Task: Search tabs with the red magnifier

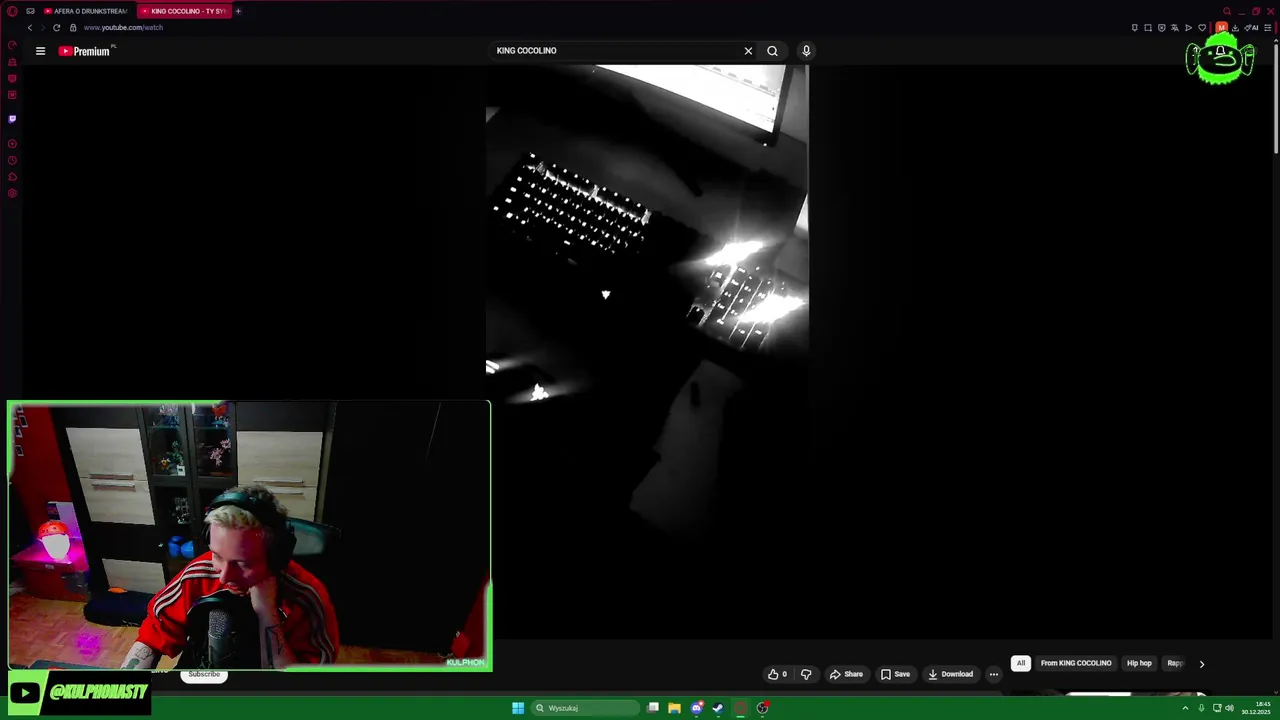Action: (x=1227, y=11)
